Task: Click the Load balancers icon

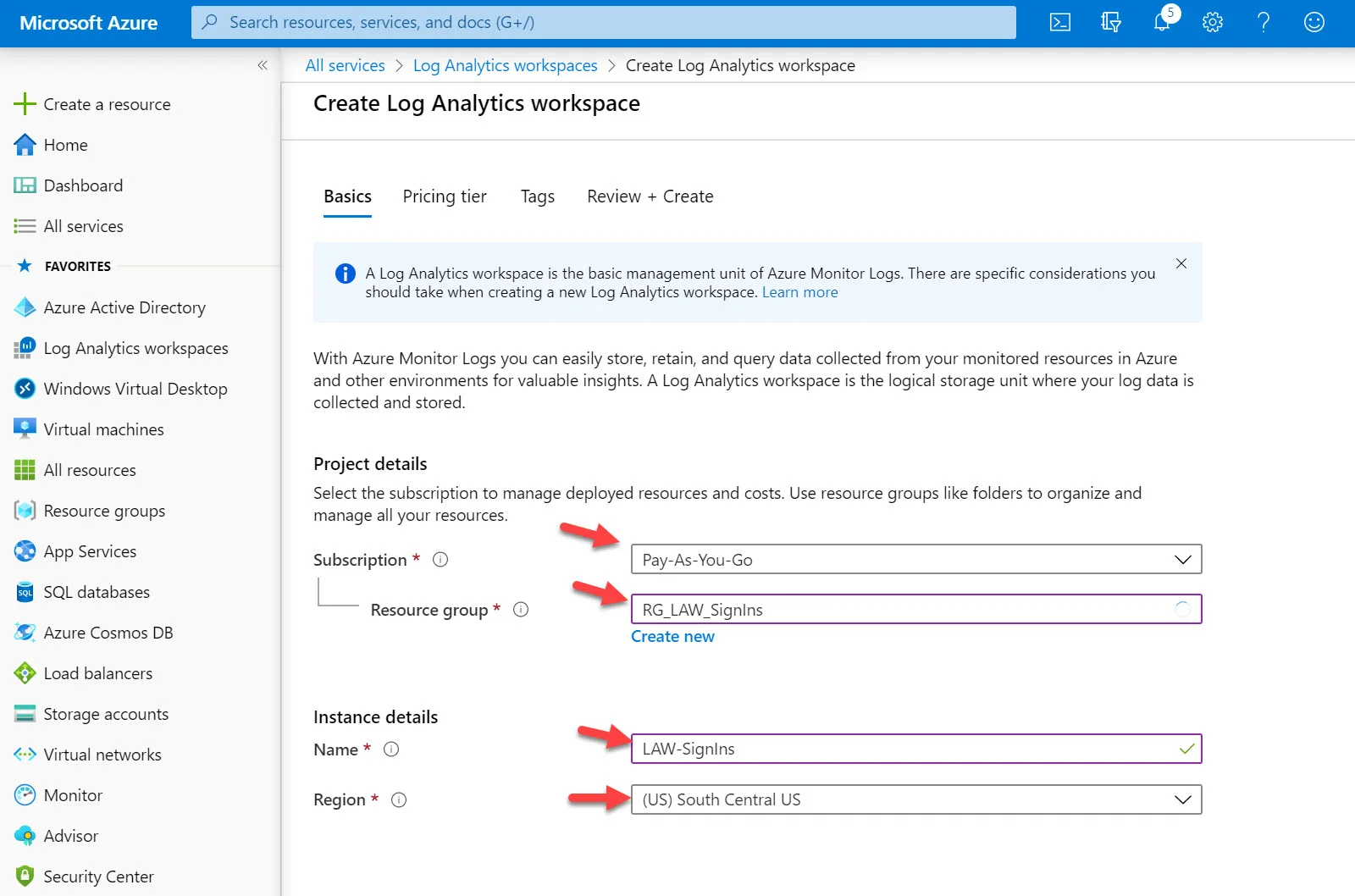Action: (x=25, y=673)
